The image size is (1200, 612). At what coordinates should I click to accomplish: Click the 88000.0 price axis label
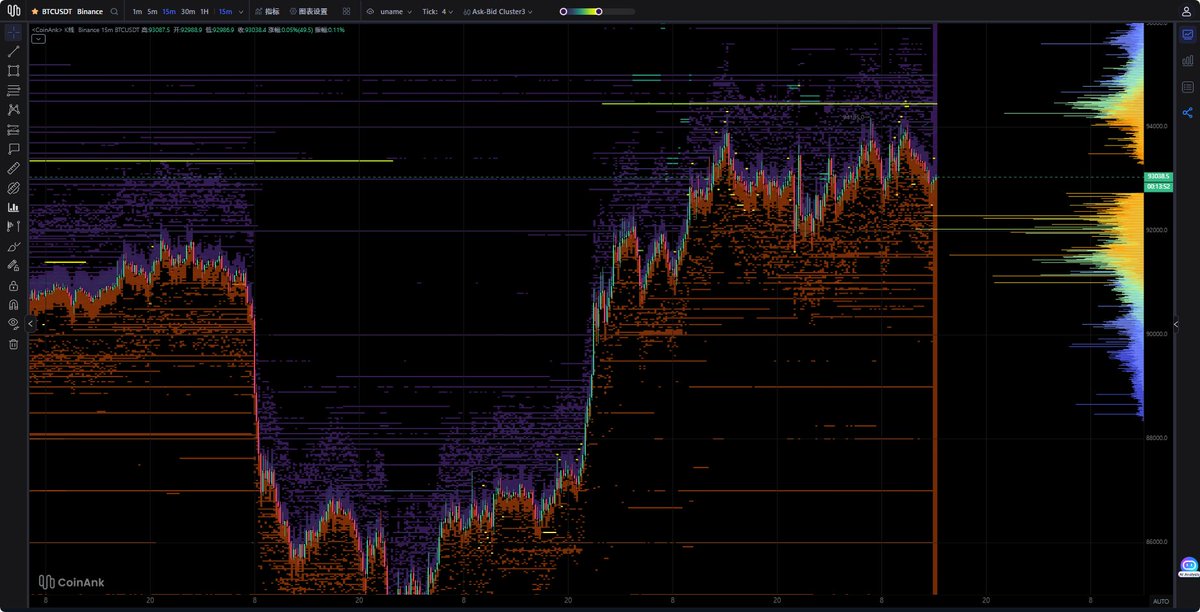coord(1158,438)
